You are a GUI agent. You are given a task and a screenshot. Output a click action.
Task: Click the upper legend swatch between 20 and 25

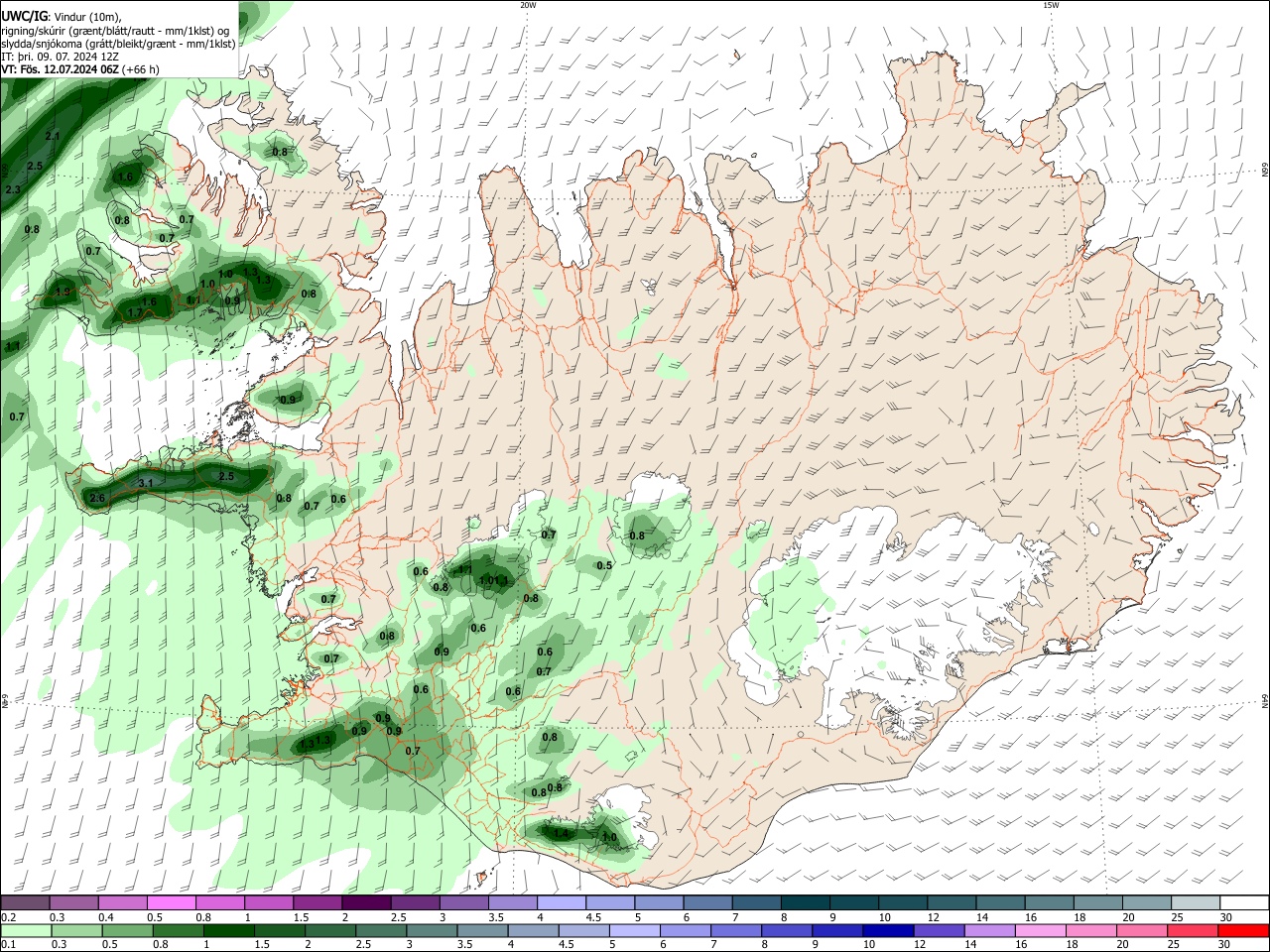tap(1146, 902)
